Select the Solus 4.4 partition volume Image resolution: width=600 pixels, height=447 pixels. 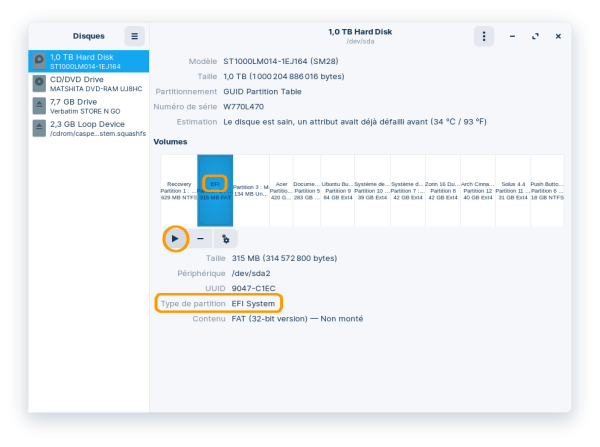pos(511,190)
